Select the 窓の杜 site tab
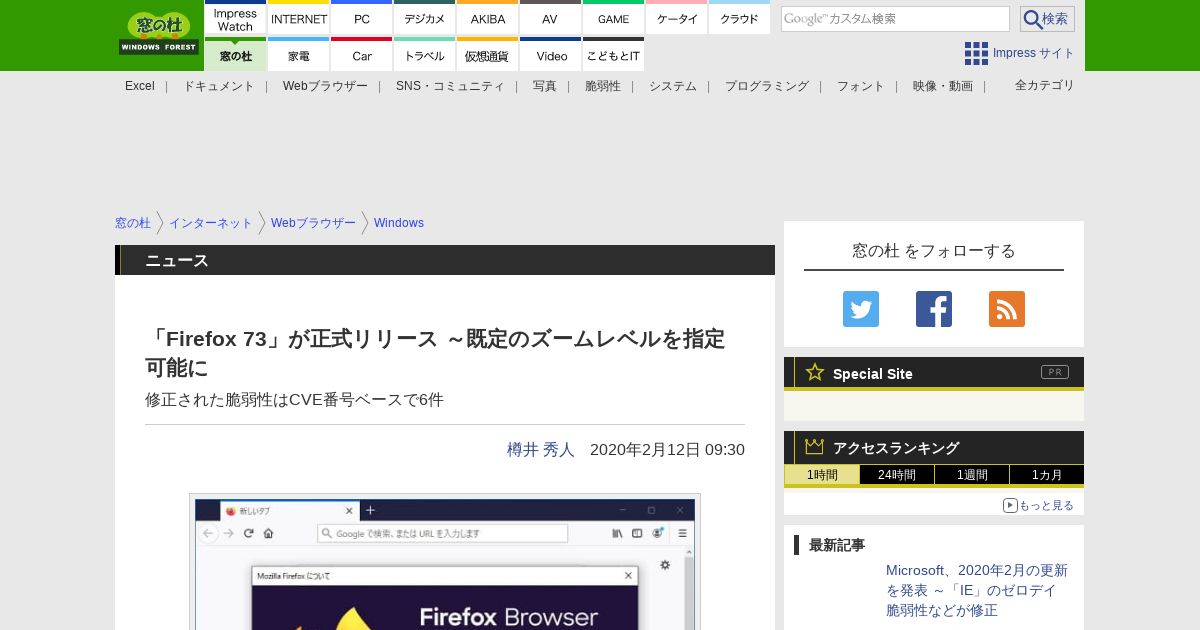This screenshot has width=1200, height=630. click(x=235, y=55)
